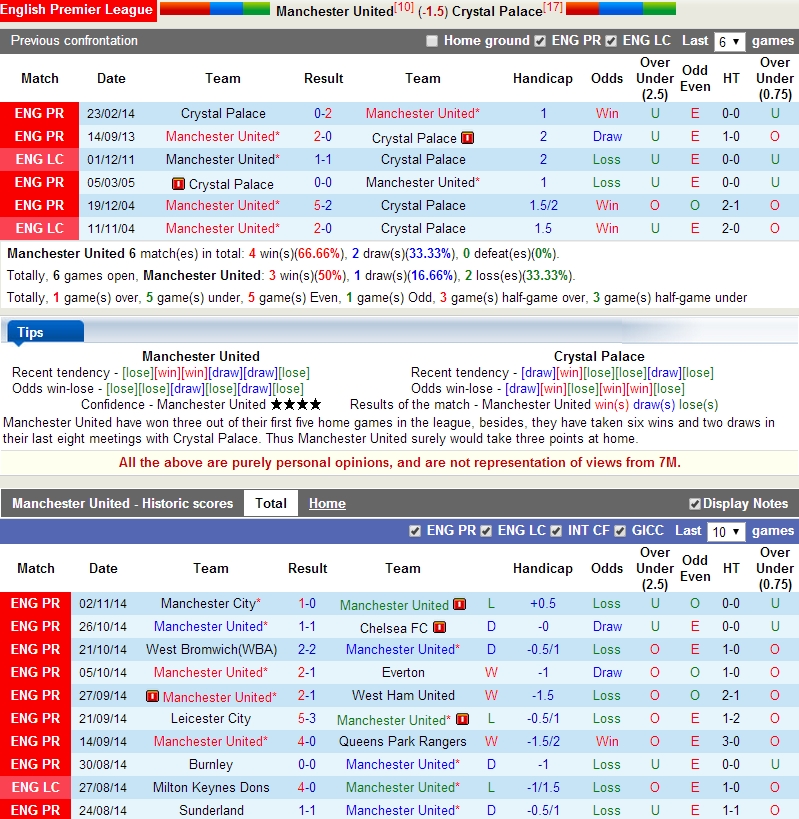The image size is (799, 819).
Task: Open Milton Keynes Dons team link
Action: click(x=210, y=787)
